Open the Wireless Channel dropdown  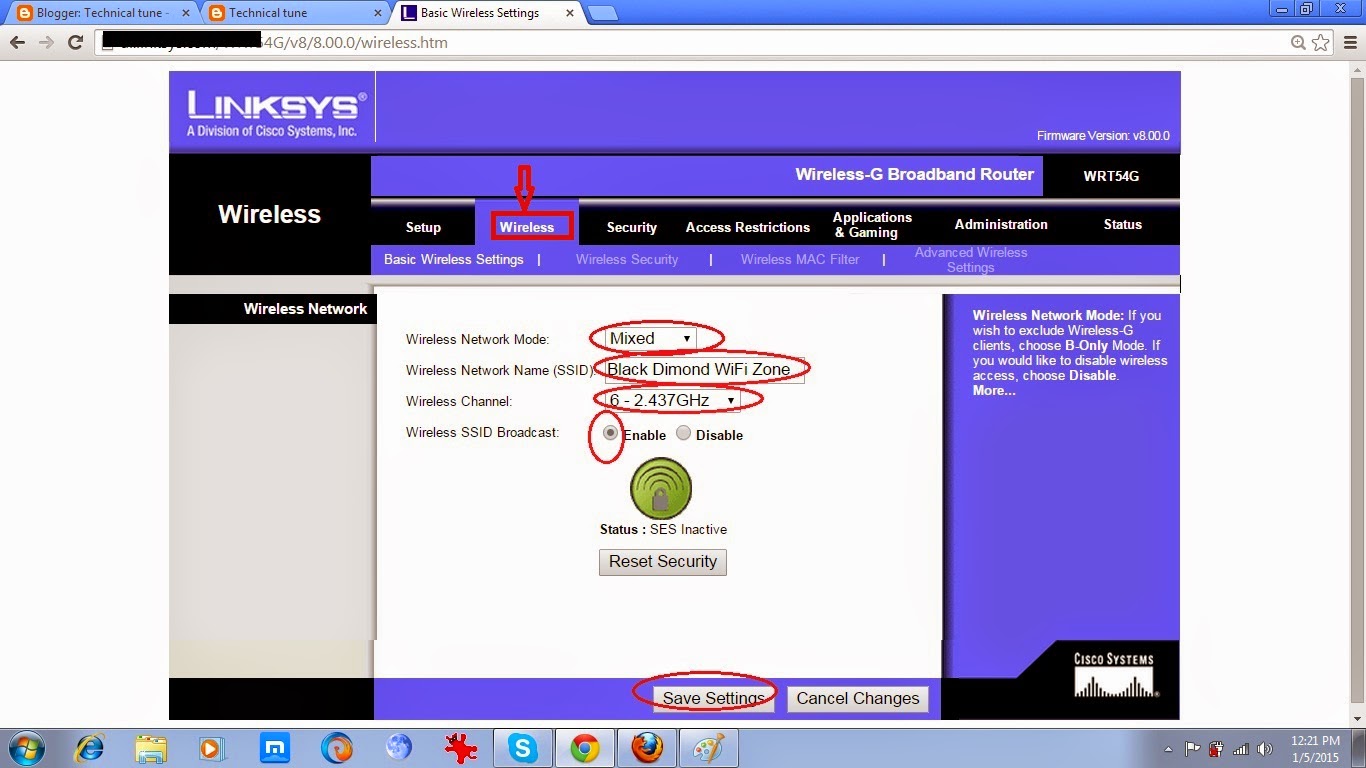(672, 401)
